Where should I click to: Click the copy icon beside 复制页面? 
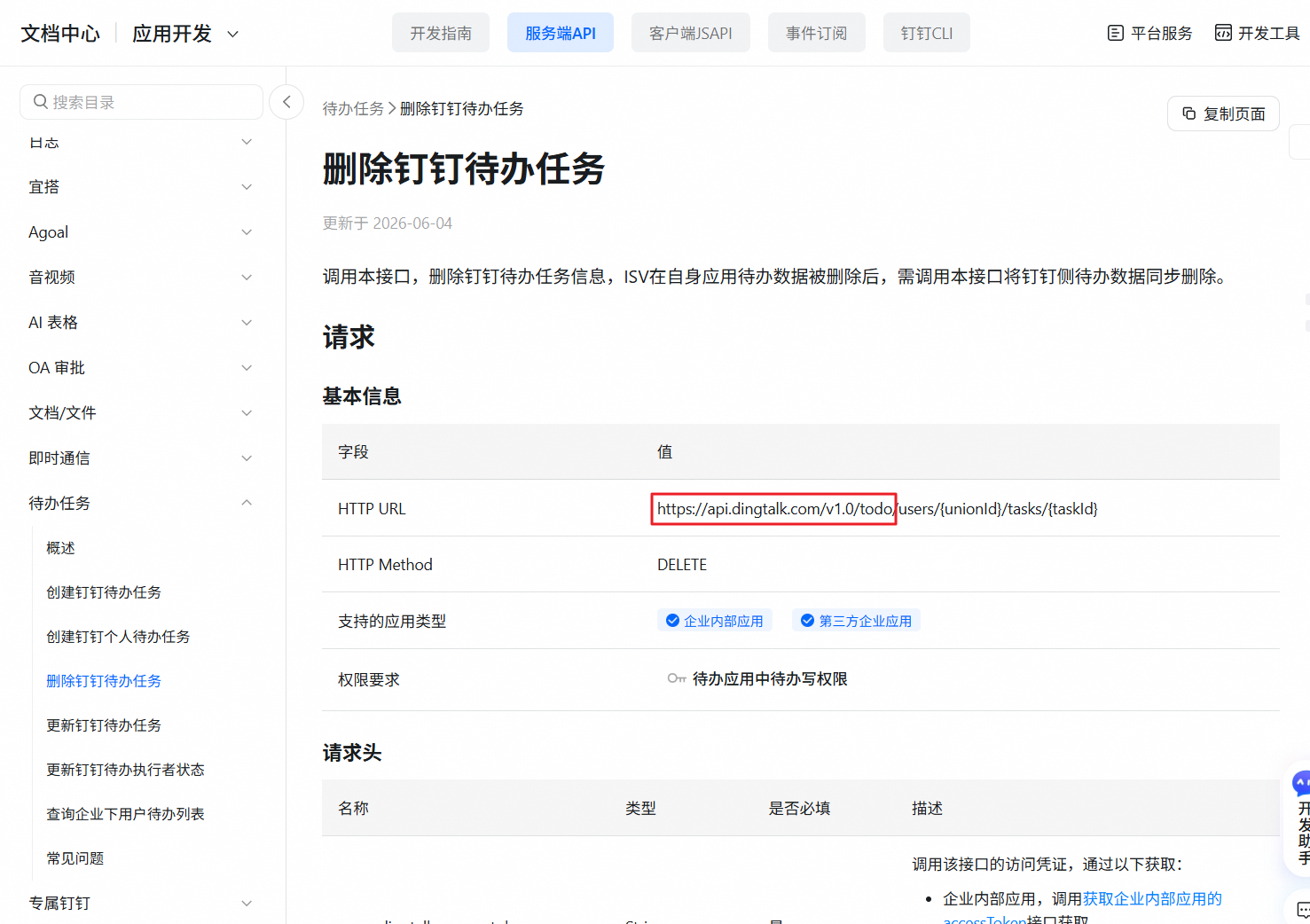[1189, 114]
